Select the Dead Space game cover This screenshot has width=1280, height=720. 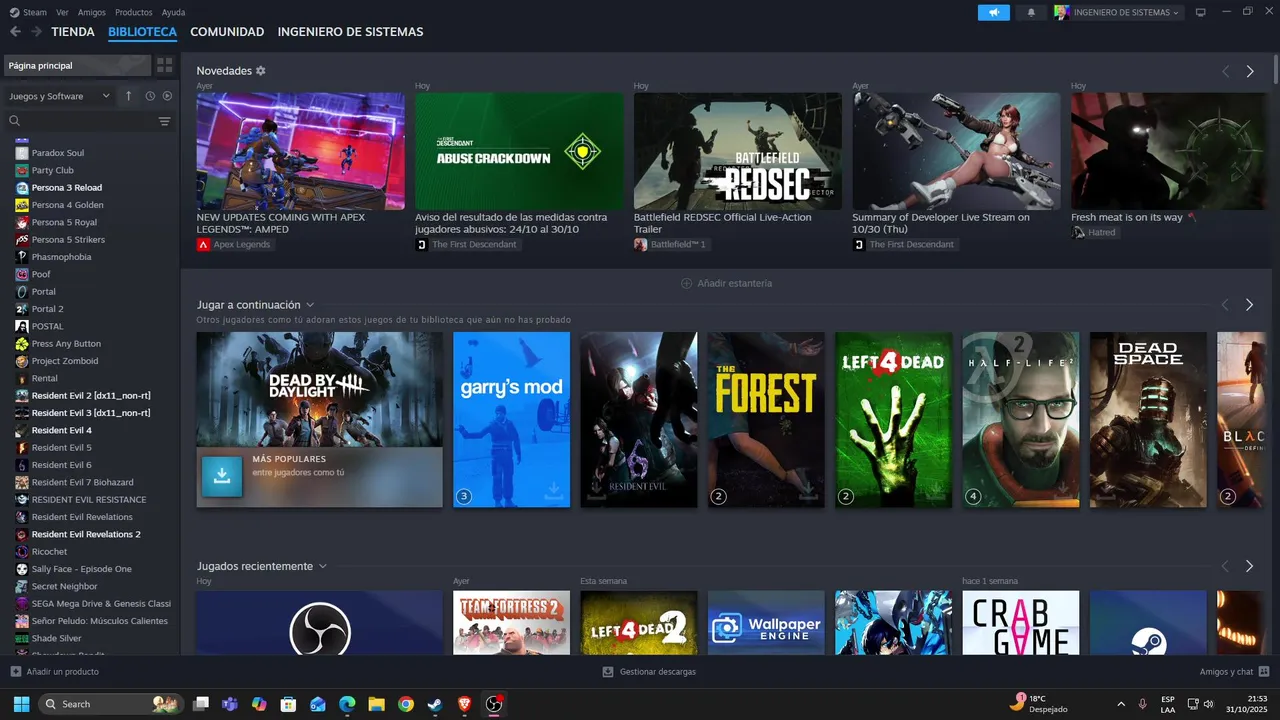point(1148,420)
